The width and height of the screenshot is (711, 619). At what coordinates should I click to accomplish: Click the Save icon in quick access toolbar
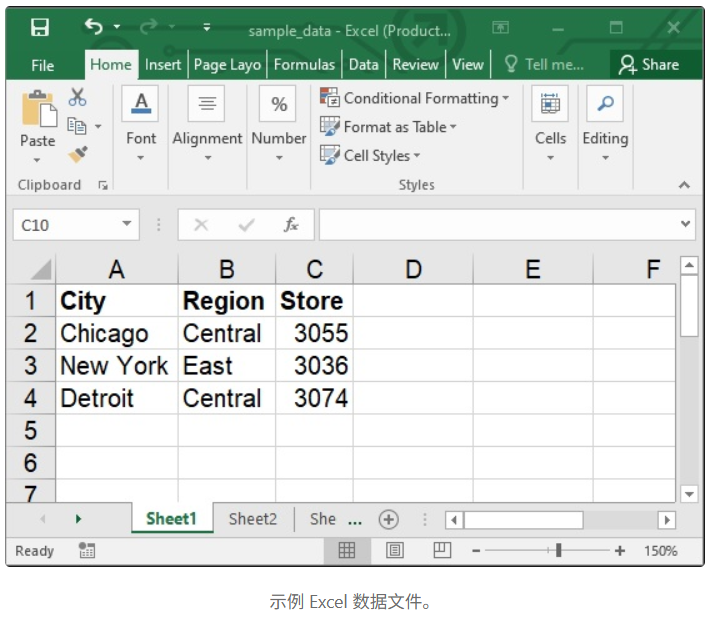[x=39, y=28]
